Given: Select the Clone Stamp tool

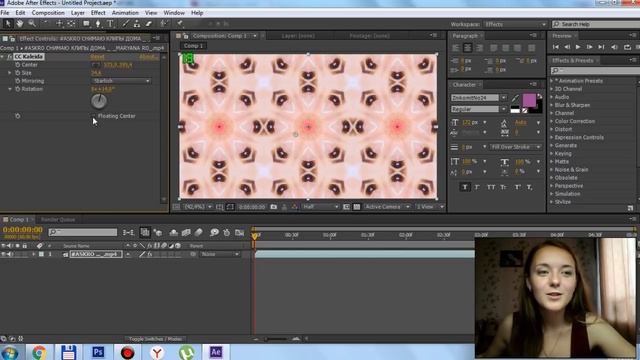Looking at the screenshot, I should [137, 24].
